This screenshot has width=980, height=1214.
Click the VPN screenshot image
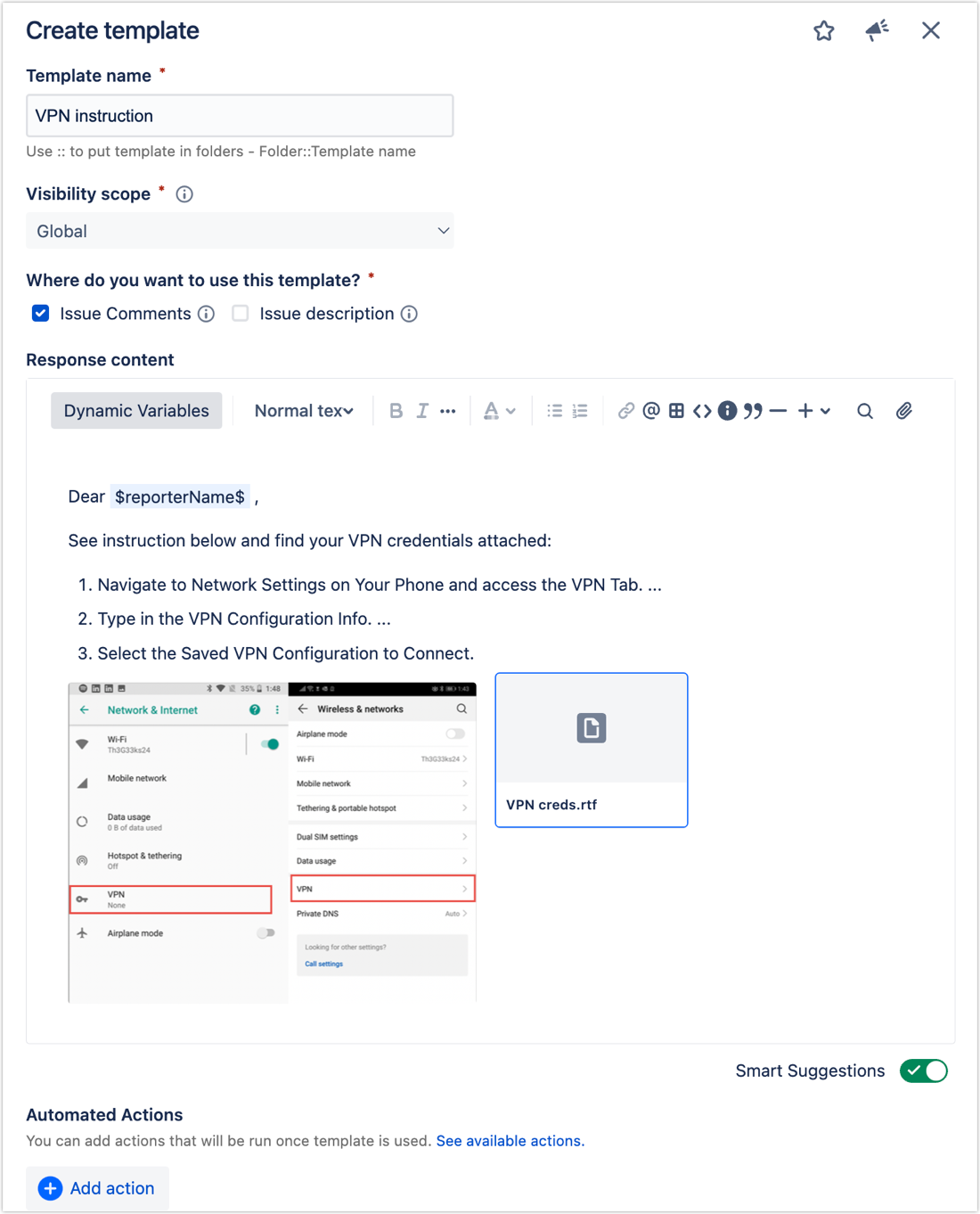coord(272,842)
